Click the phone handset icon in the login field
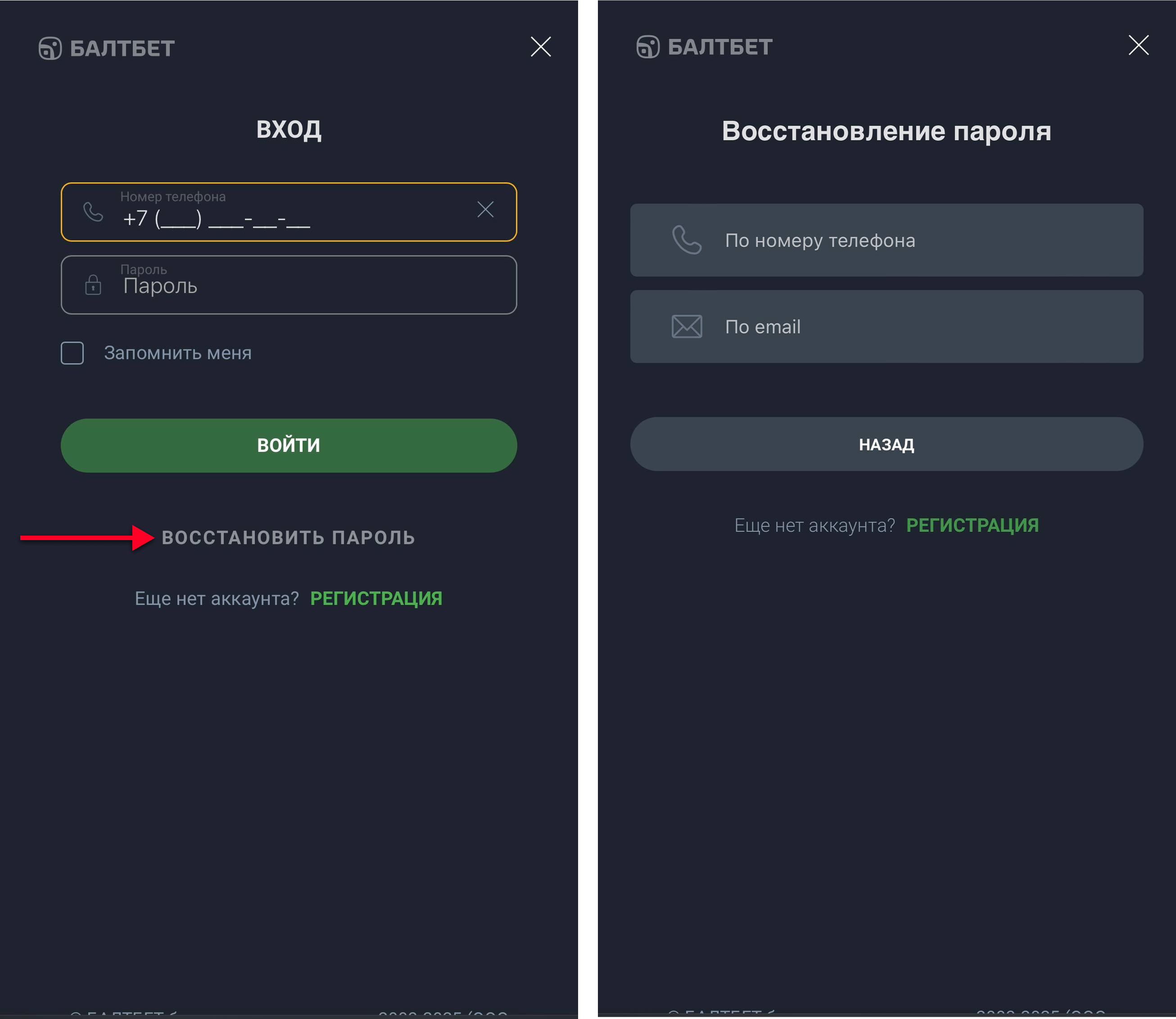Image resolution: width=1176 pixels, height=1019 pixels. (93, 212)
